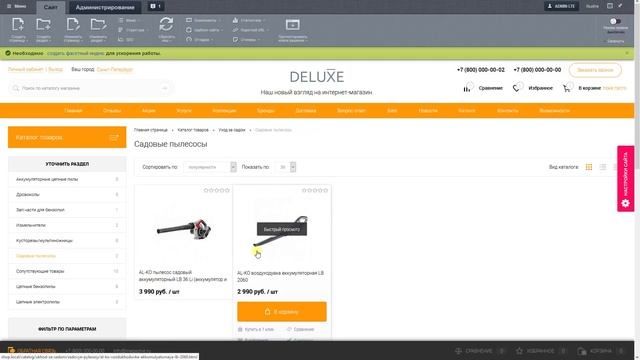Viewport: 640px width, 360px height.
Task: Rate the 3 990 руб. product stars
Action: [216, 190]
